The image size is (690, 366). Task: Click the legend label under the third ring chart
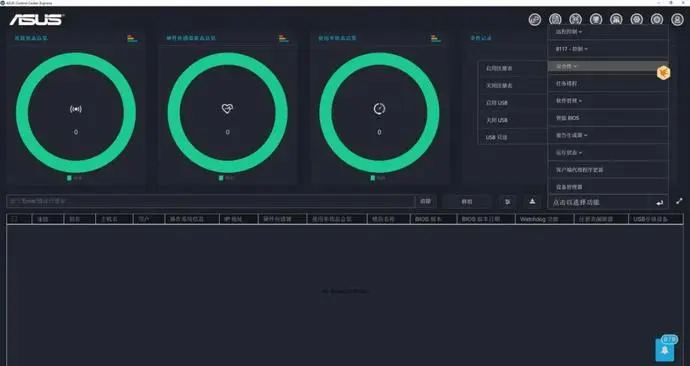coord(378,178)
